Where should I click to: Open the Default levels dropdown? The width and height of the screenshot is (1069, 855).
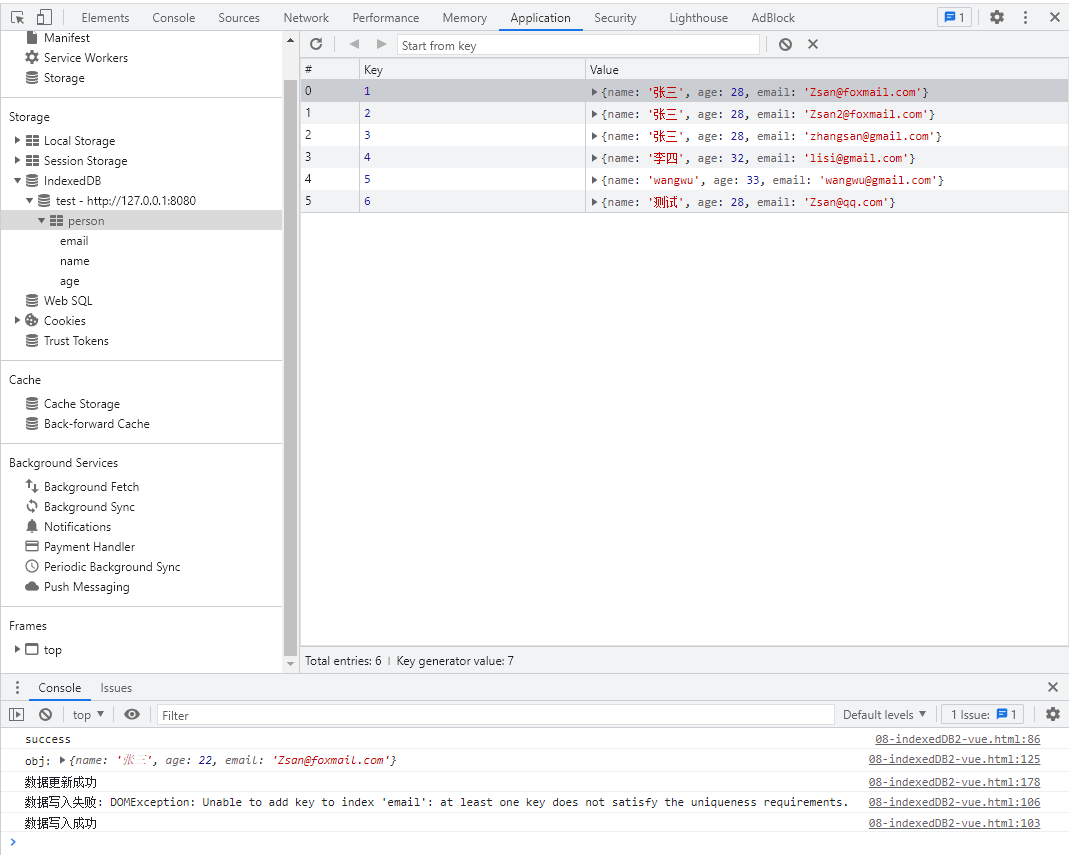(x=884, y=715)
